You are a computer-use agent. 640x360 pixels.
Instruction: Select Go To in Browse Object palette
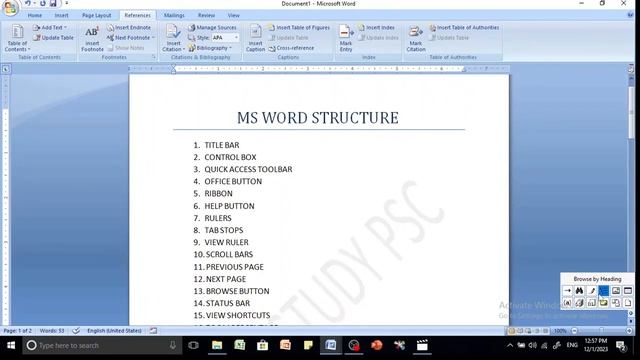(567, 291)
